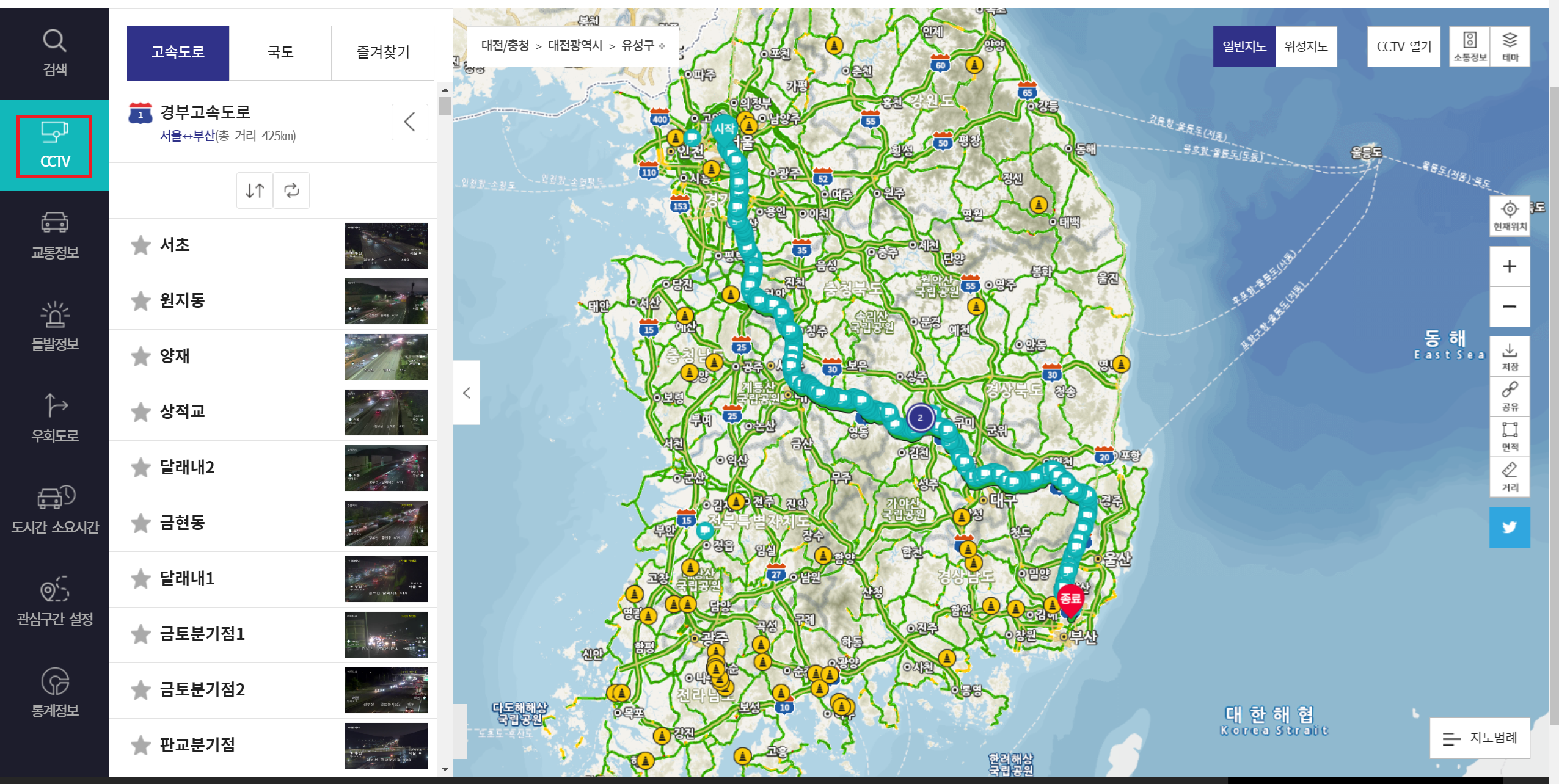Click the CCTV 열기 button
The image size is (1559, 784).
click(x=1403, y=46)
